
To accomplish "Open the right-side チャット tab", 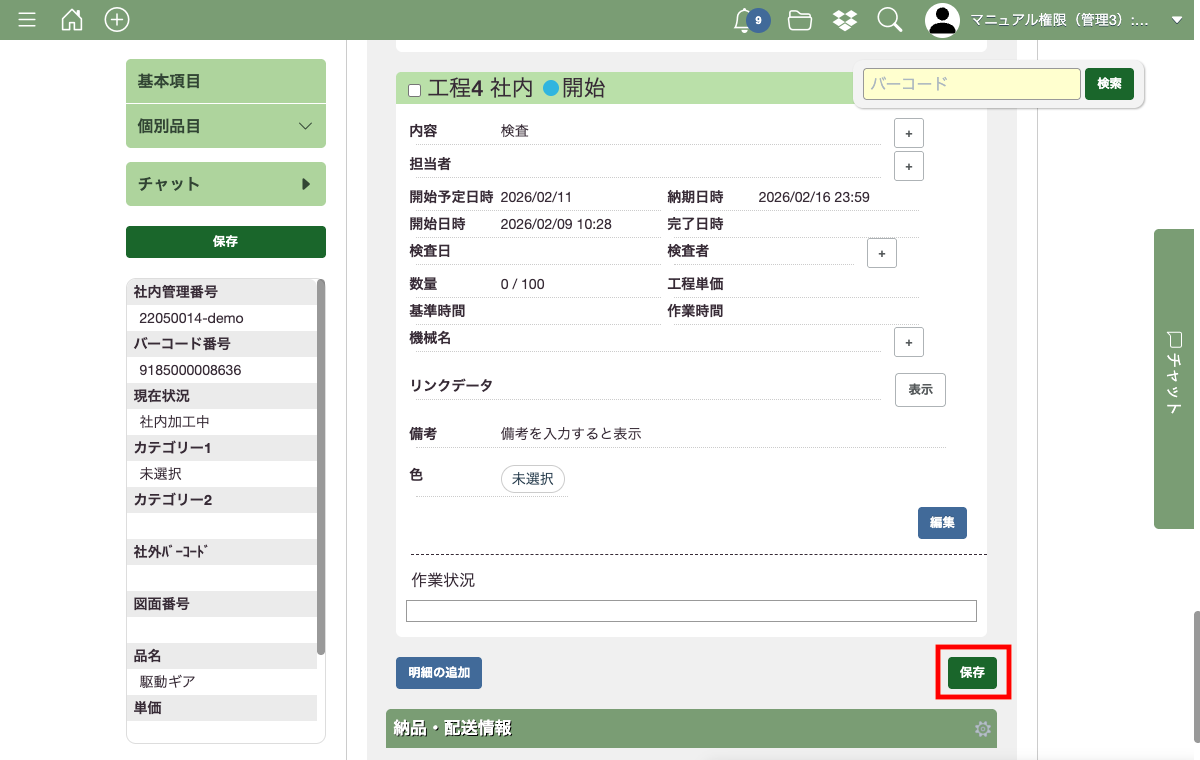I will click(1175, 378).
